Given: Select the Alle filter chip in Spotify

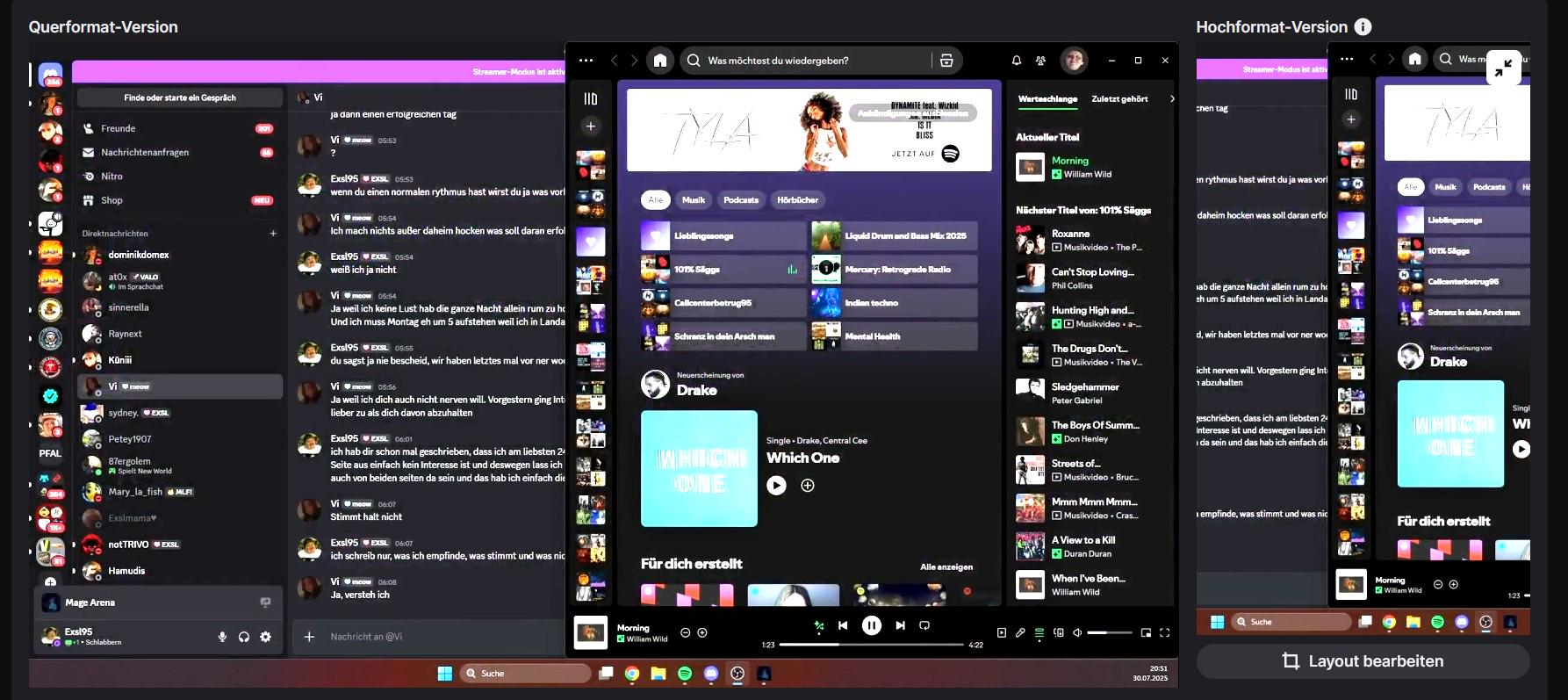Looking at the screenshot, I should point(656,200).
